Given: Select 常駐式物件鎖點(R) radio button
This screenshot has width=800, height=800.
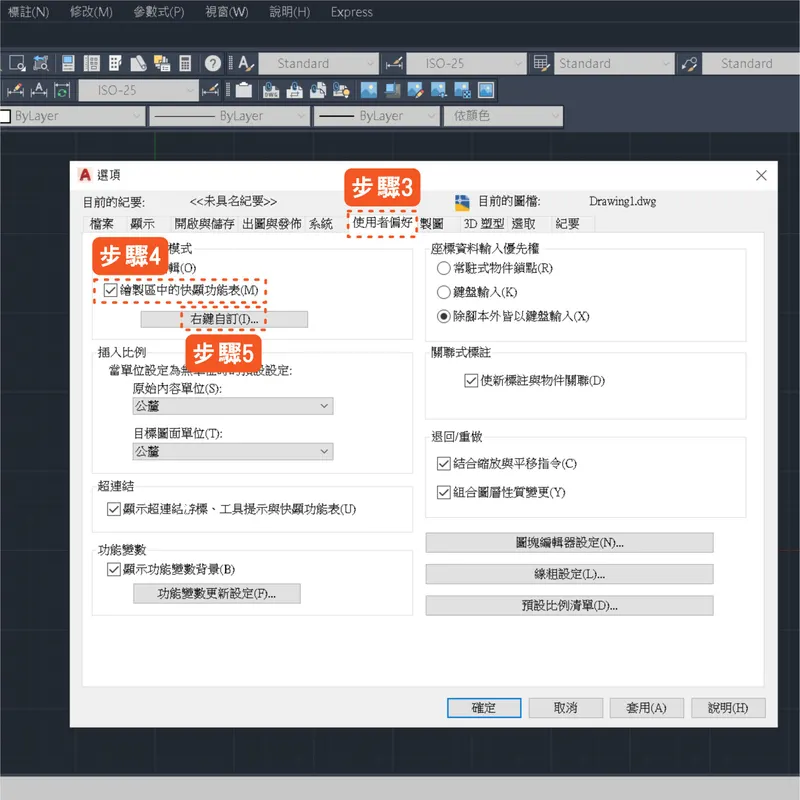Looking at the screenshot, I should [x=443, y=268].
